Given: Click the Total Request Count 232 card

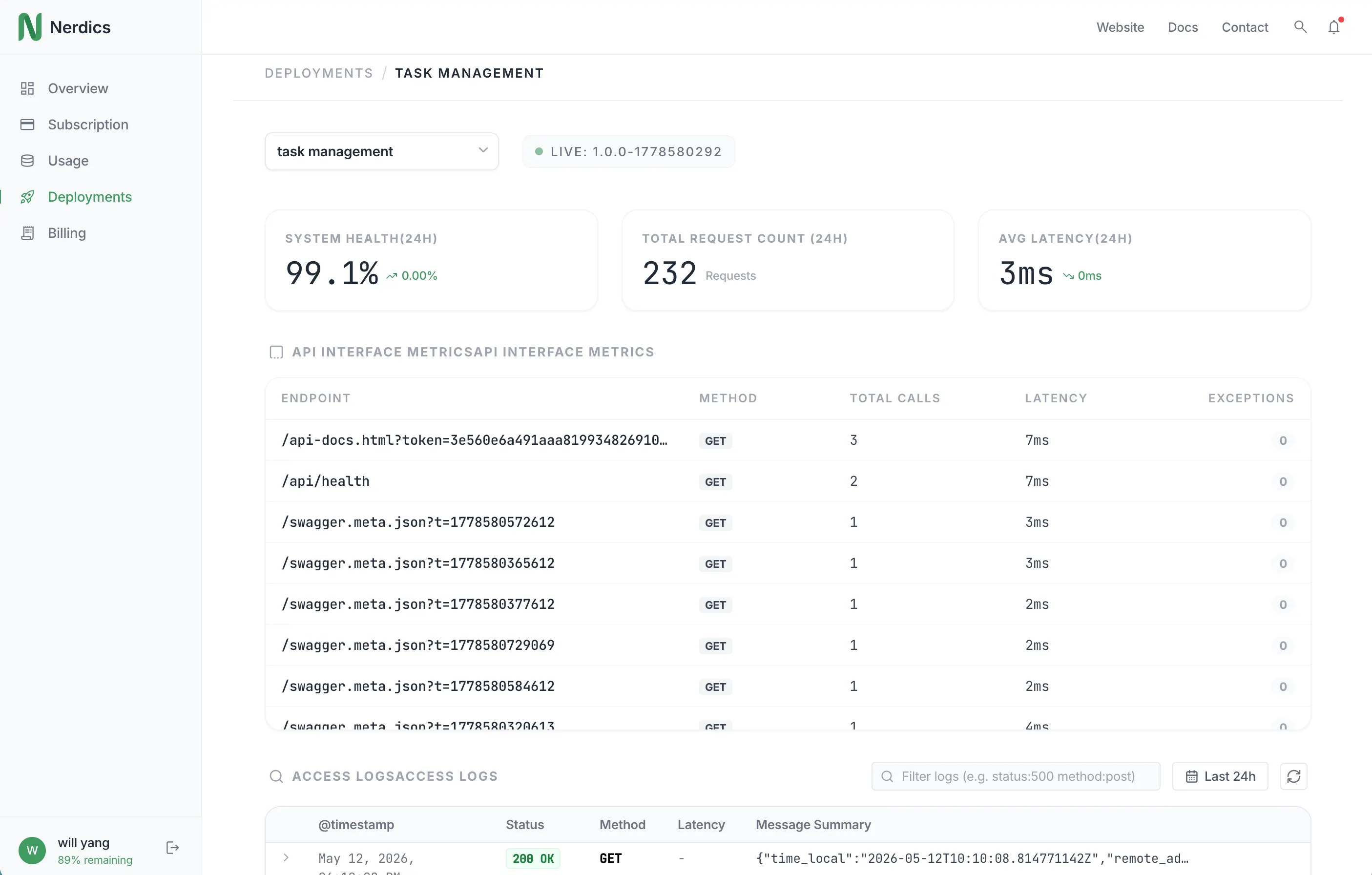Looking at the screenshot, I should [788, 260].
